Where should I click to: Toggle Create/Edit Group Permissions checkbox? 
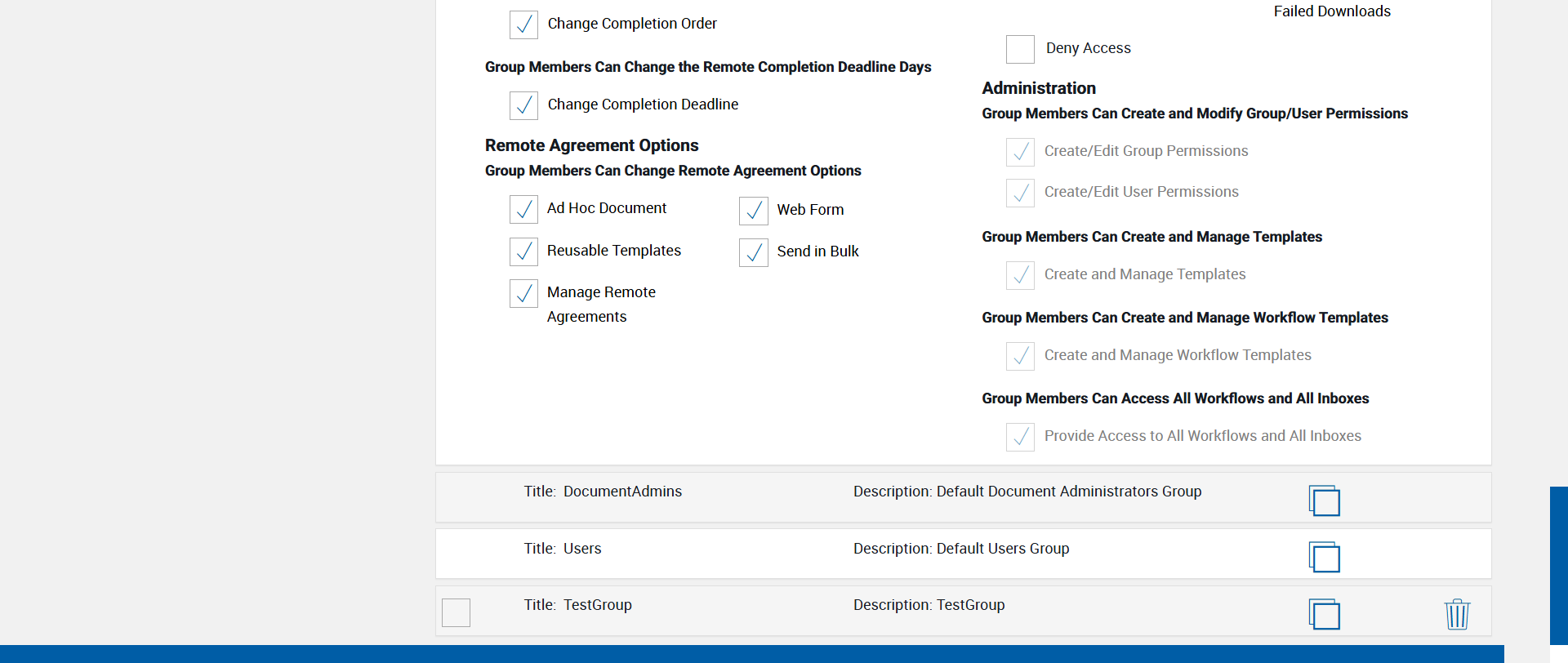[1020, 152]
